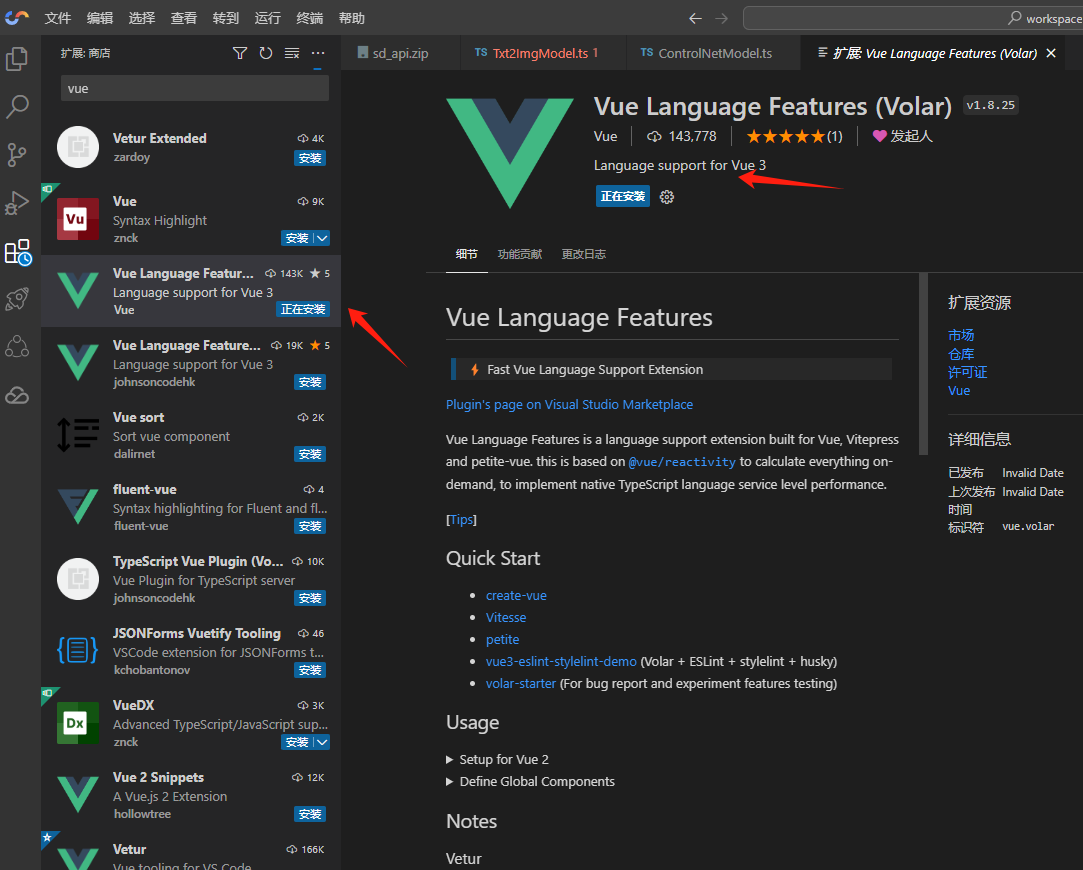Viewport: 1083px width, 870px height.
Task: Open Run and Debug view
Action: pos(17,203)
